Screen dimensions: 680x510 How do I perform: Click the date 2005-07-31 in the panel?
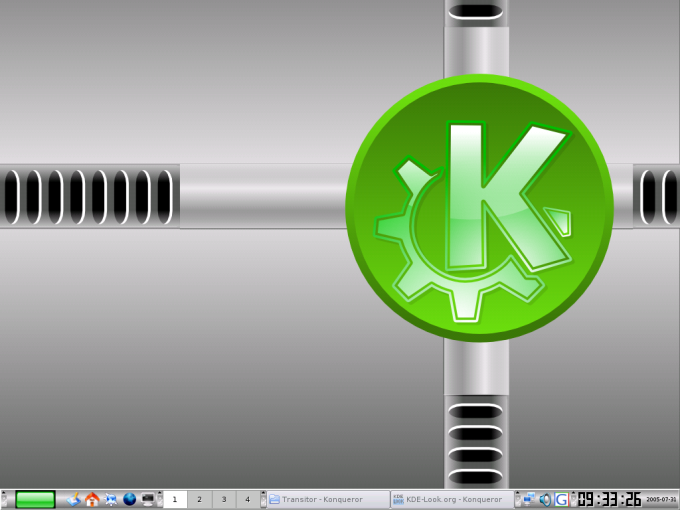661,500
